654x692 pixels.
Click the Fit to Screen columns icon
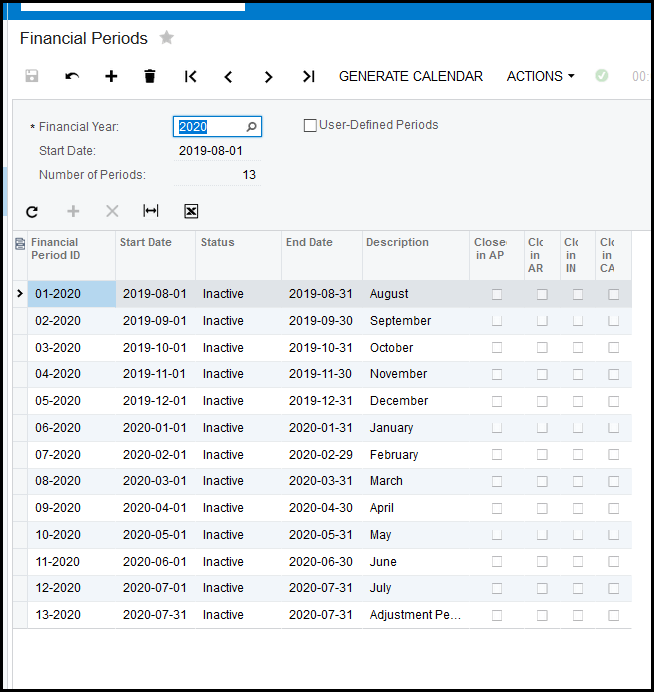click(x=151, y=211)
